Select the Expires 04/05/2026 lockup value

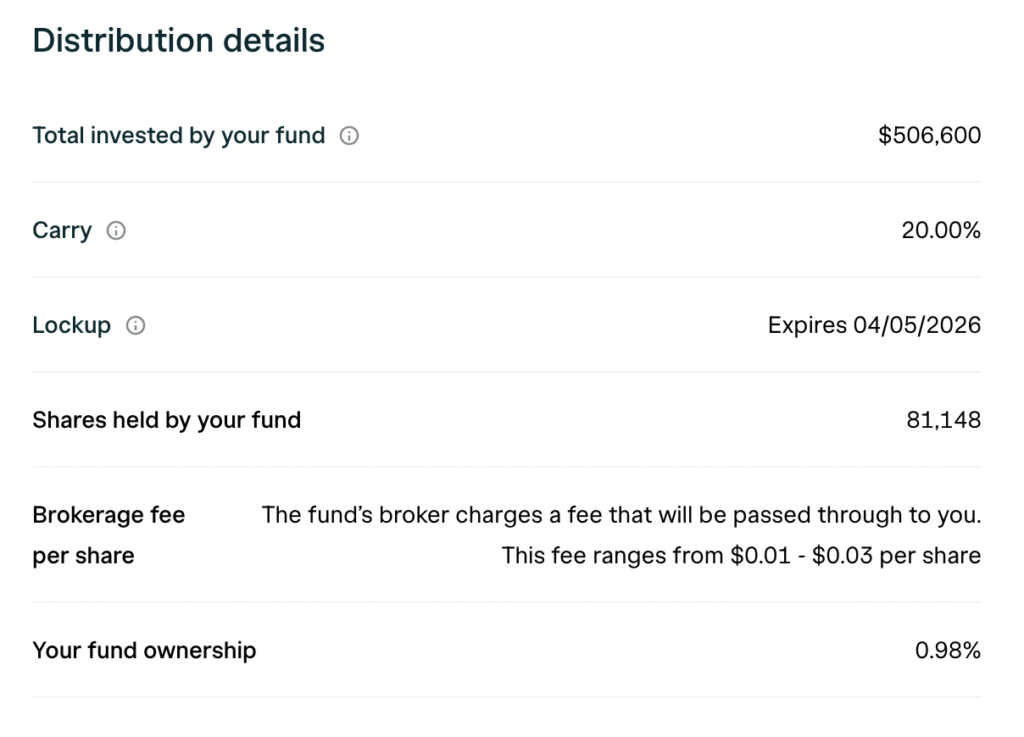(x=874, y=325)
